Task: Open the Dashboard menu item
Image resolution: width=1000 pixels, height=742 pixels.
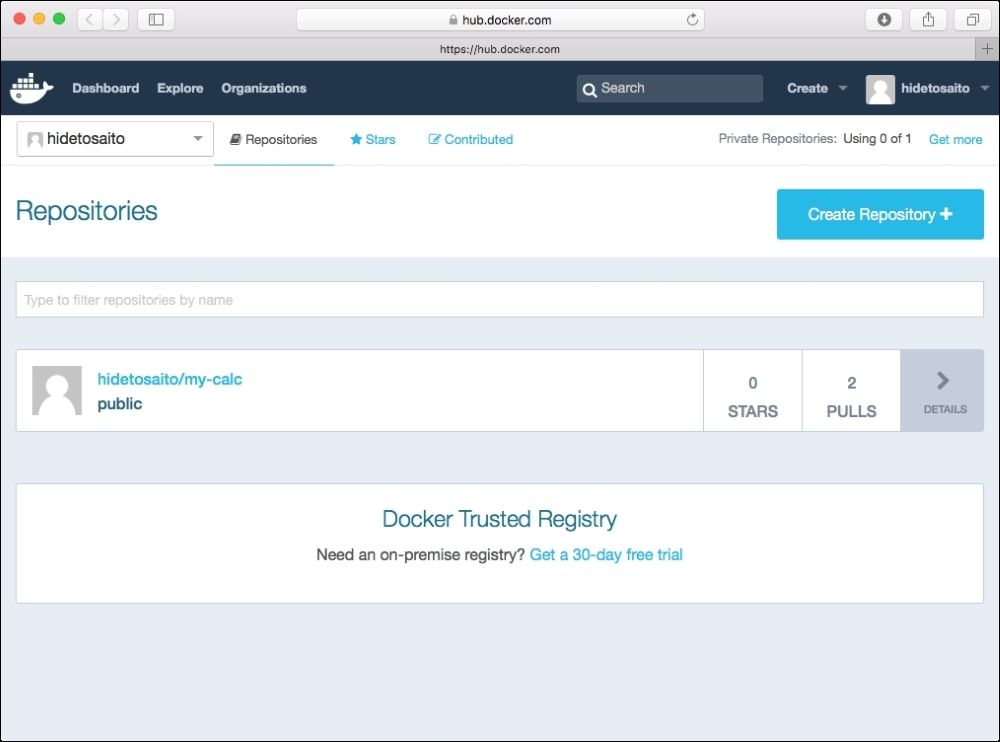Action: 106,88
